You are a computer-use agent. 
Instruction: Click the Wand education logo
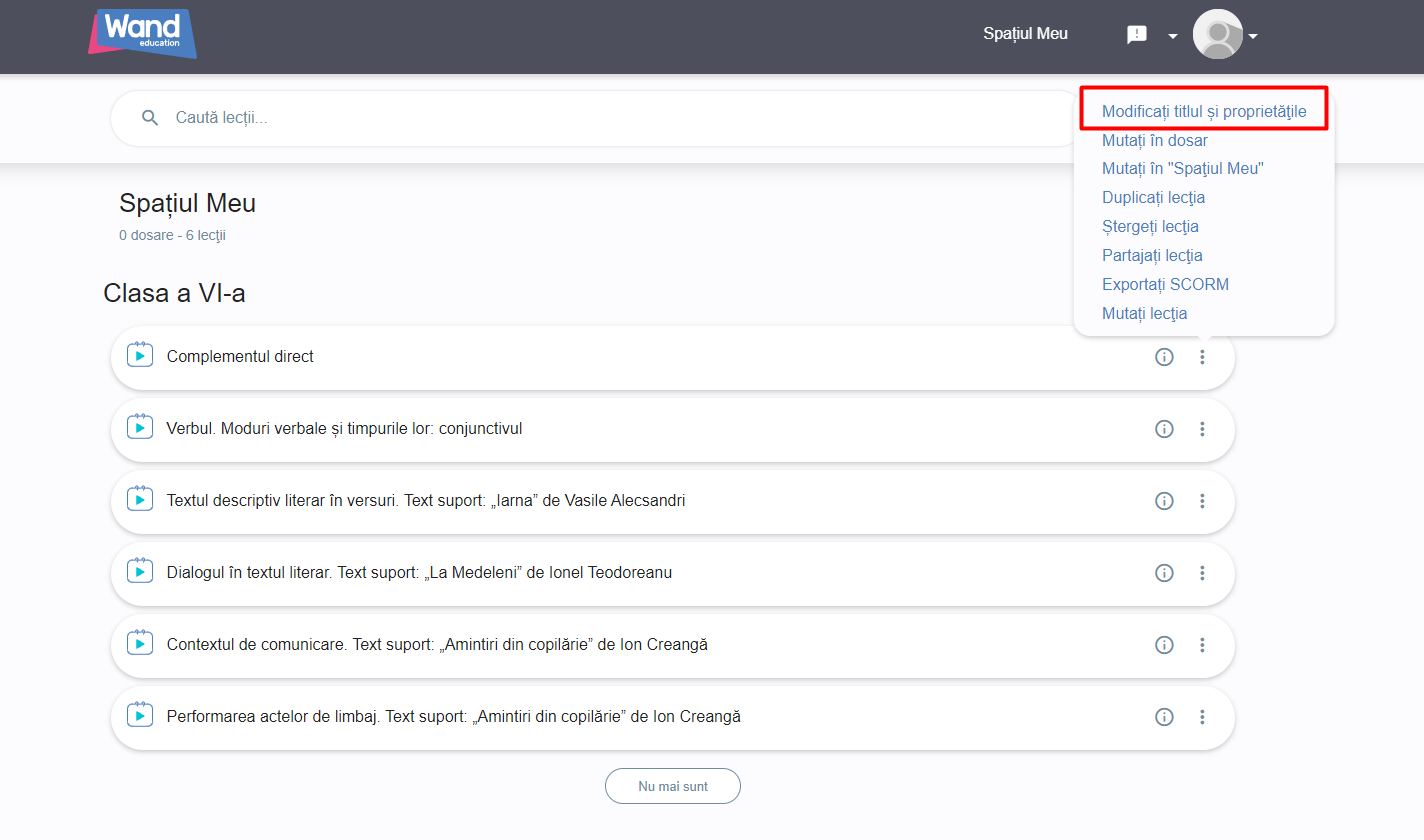point(142,34)
